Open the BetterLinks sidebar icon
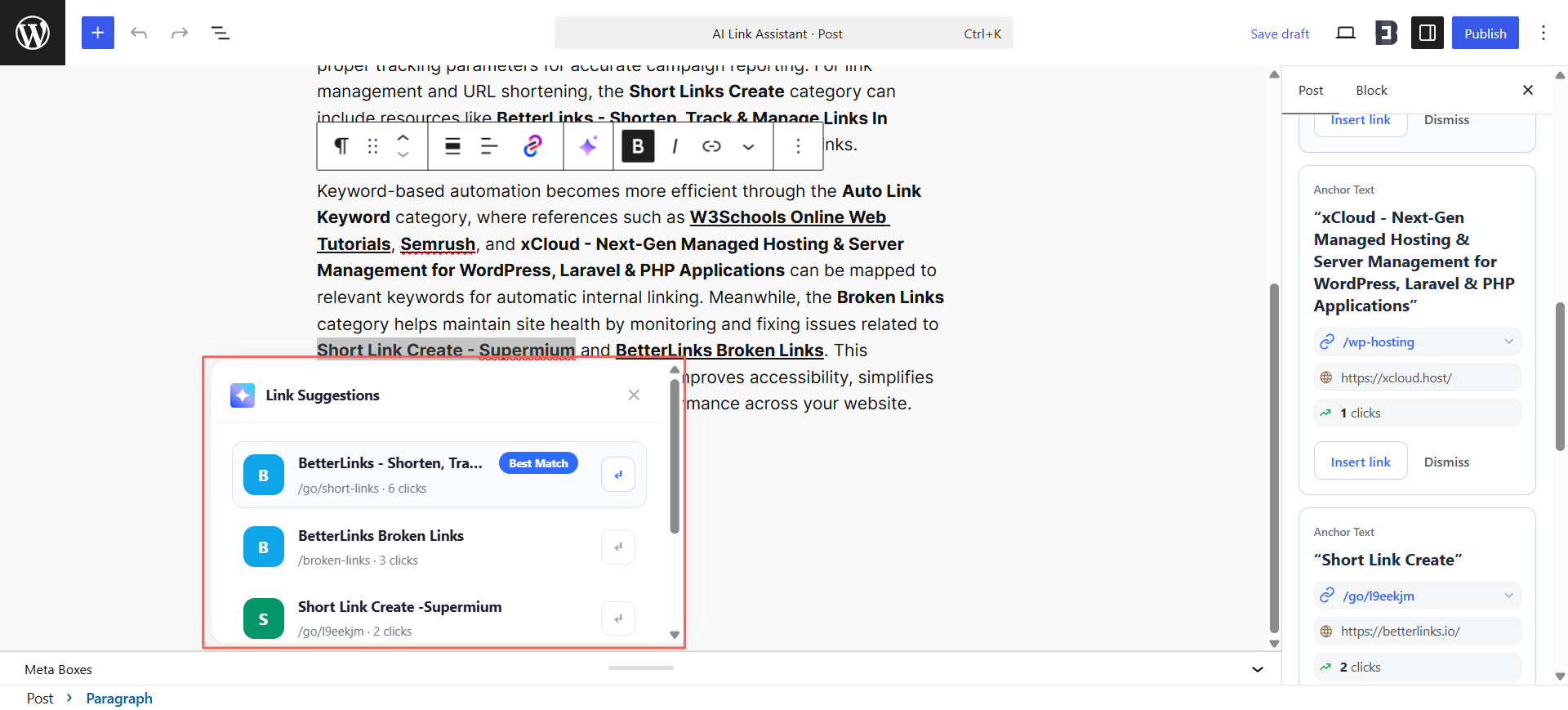 [x=1387, y=33]
